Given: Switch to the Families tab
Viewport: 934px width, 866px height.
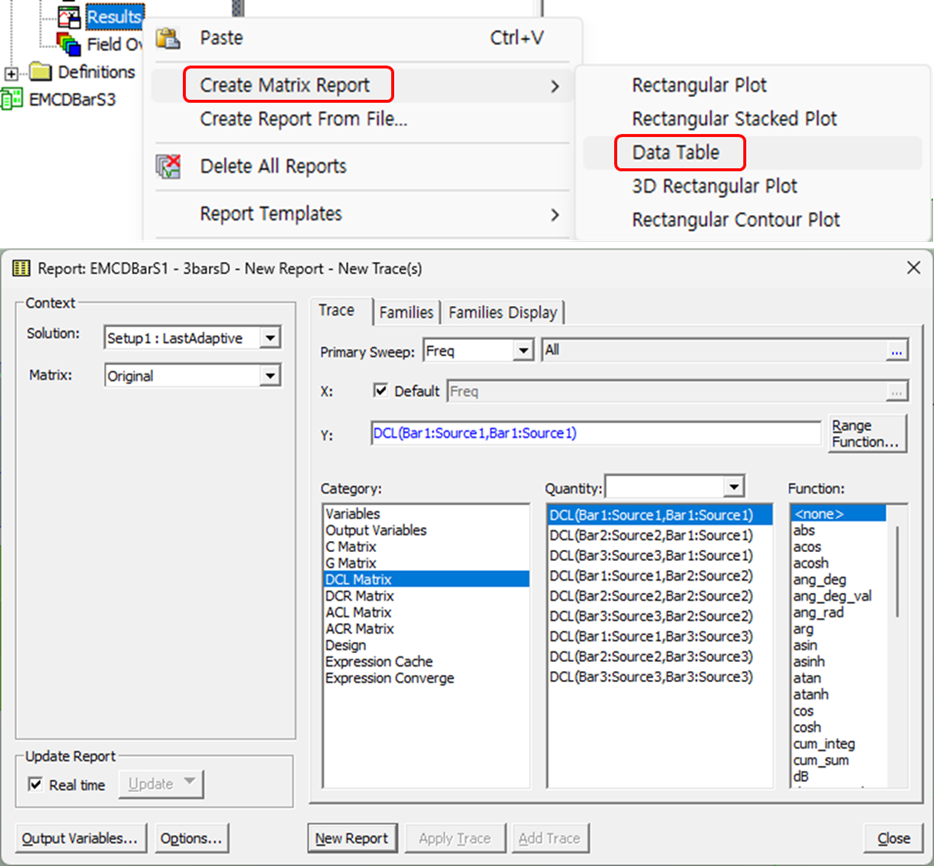Looking at the screenshot, I should click(406, 313).
